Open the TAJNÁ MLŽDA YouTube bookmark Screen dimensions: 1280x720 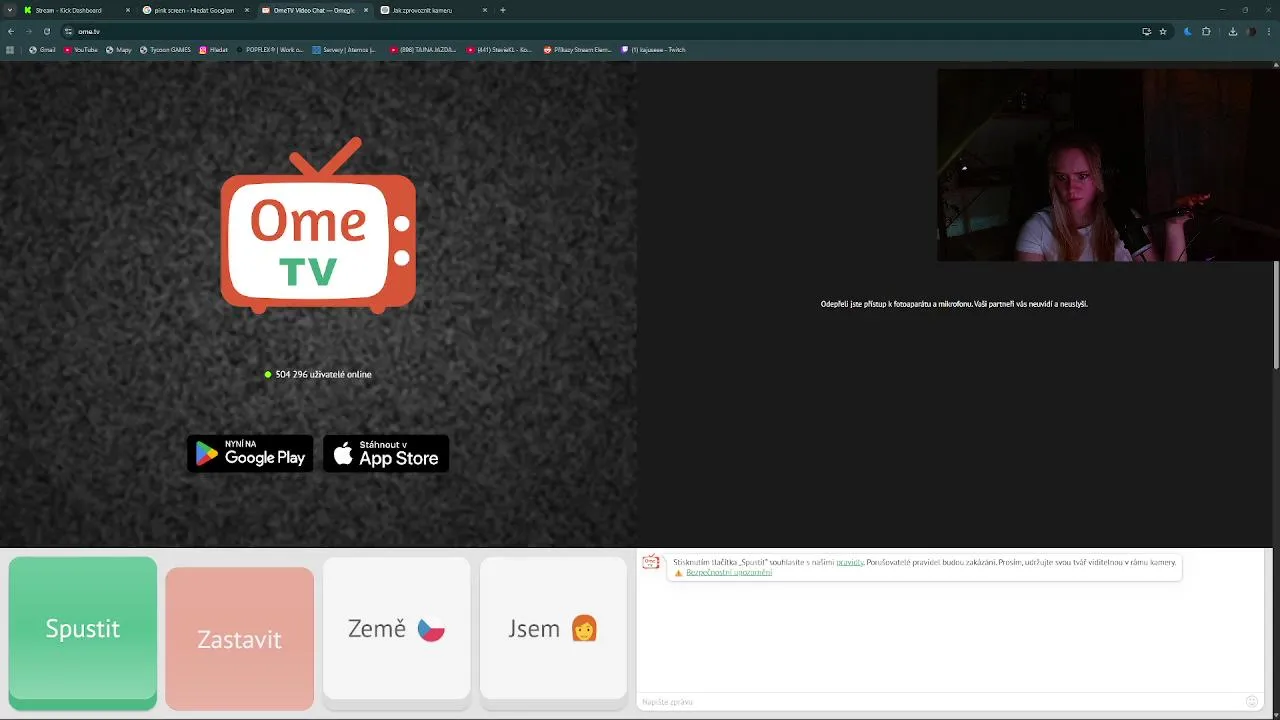tap(423, 49)
